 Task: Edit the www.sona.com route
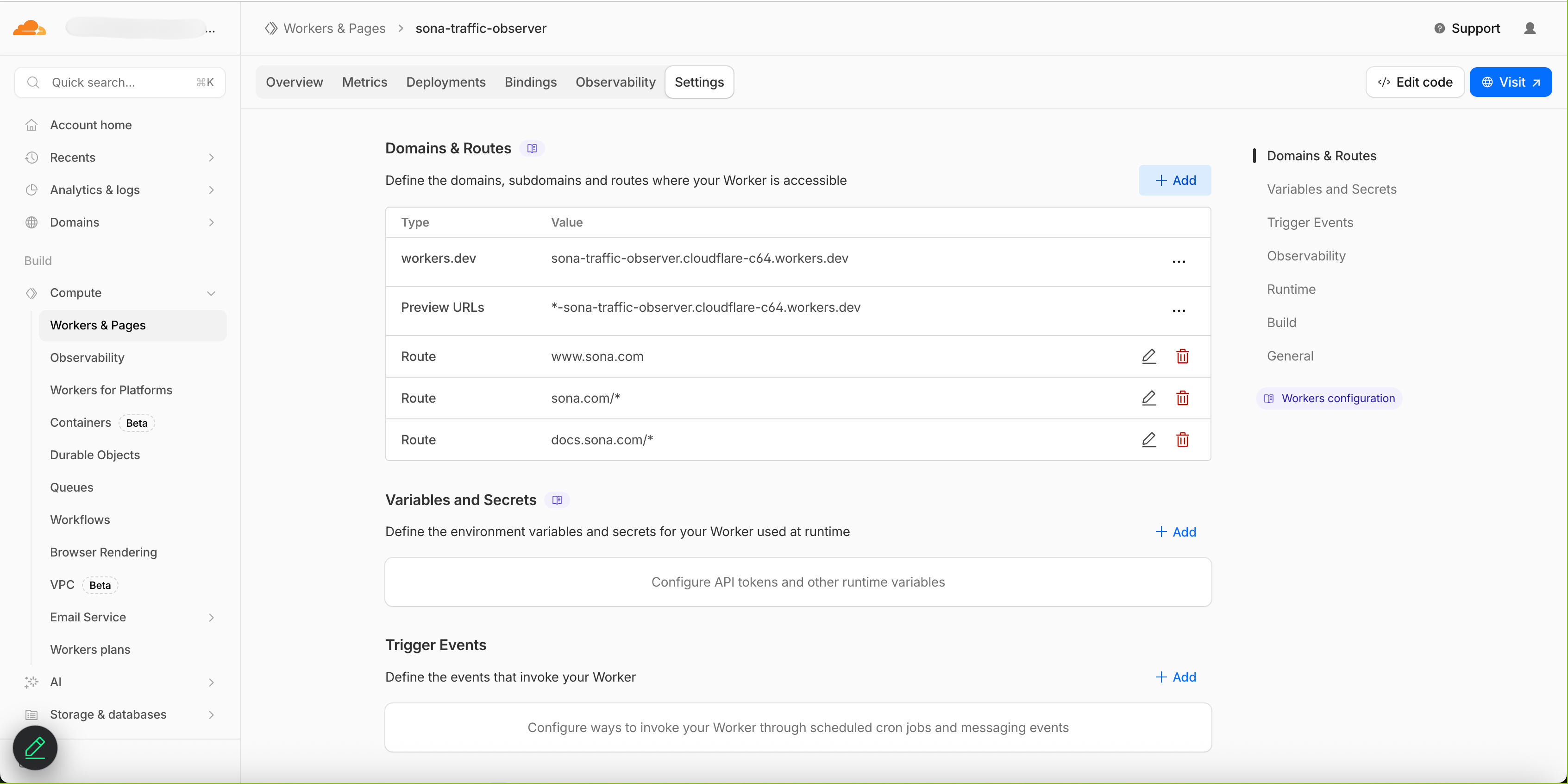[1149, 356]
